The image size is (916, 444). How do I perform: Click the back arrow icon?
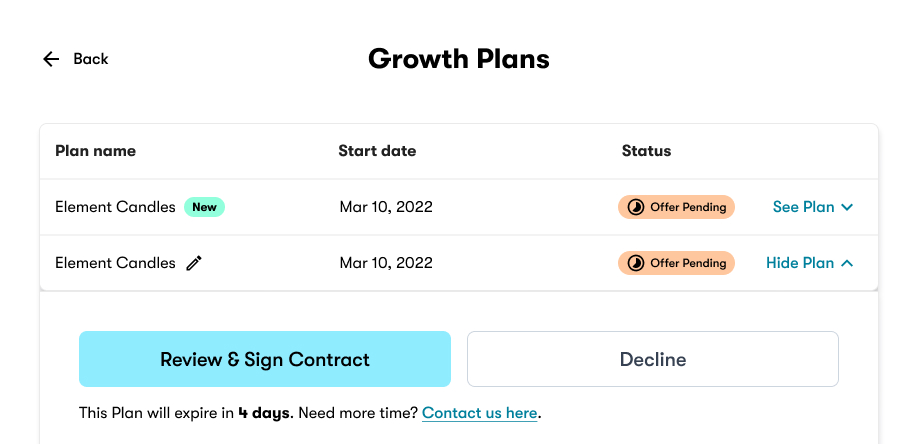[51, 59]
